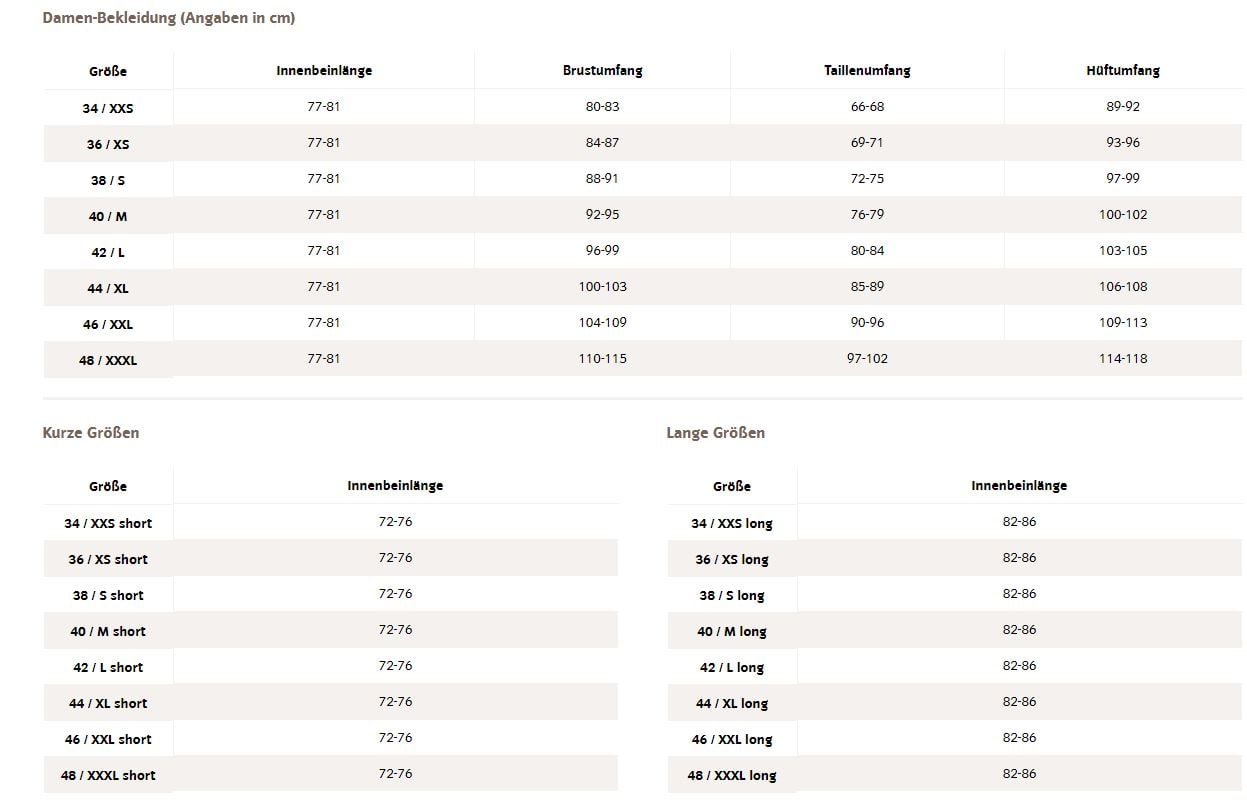The width and height of the screenshot is (1247, 807).
Task: Select the 48 / XXXL short row
Action: click(x=331, y=774)
